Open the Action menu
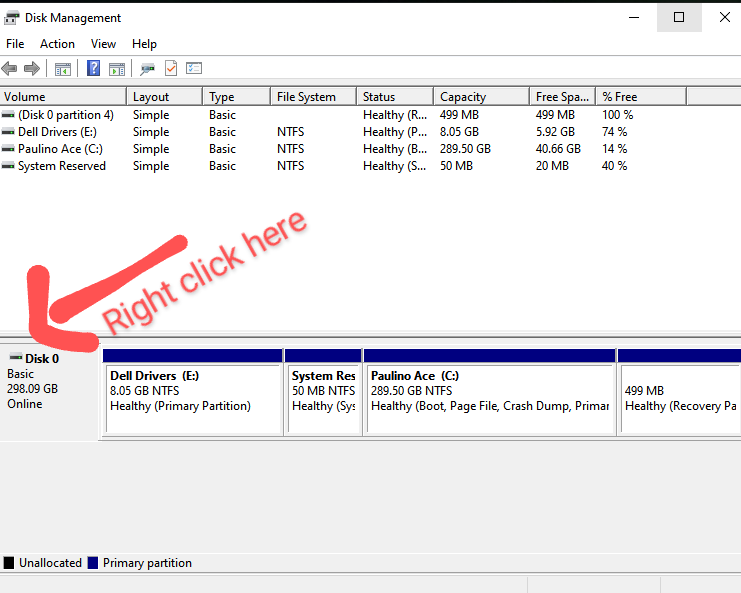741x593 pixels. (57, 44)
